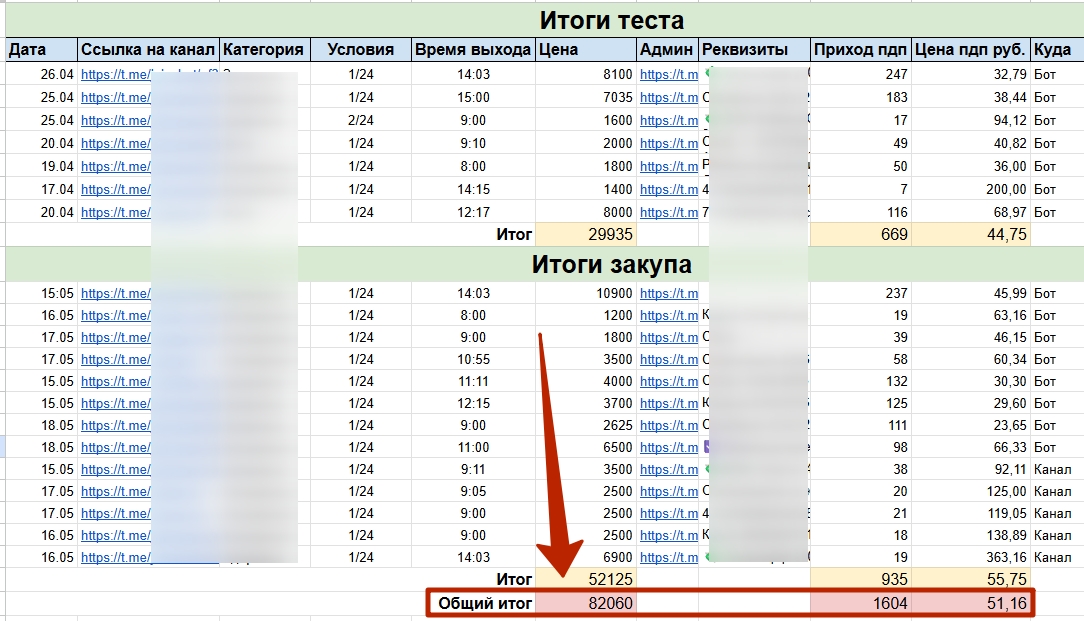Open the channel link in the 15:00 row

pos(115,98)
